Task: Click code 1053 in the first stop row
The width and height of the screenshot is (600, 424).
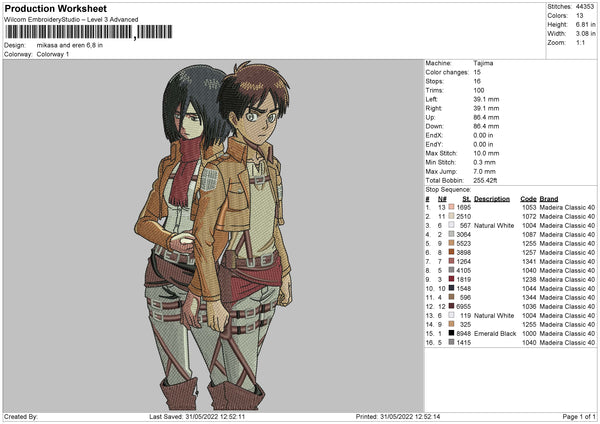Action: click(529, 207)
